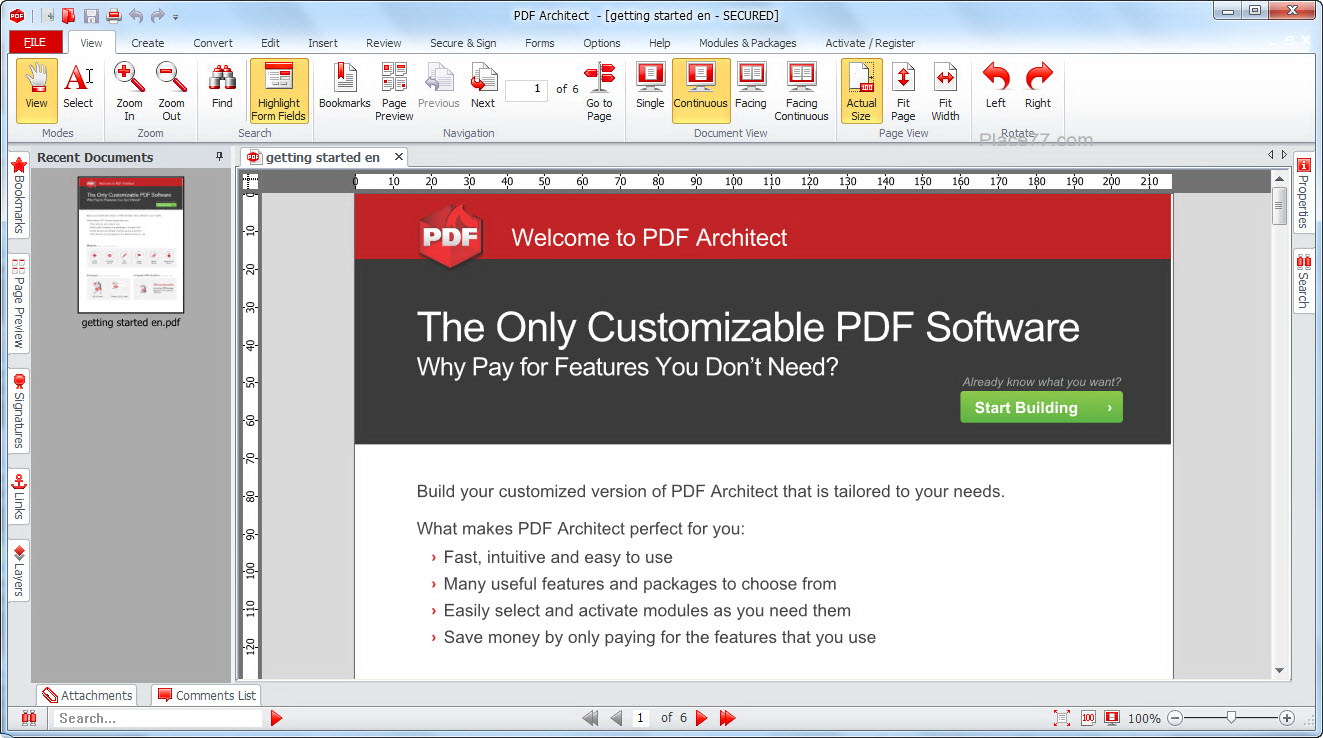Switch to the Create ribbon tab

tap(148, 43)
